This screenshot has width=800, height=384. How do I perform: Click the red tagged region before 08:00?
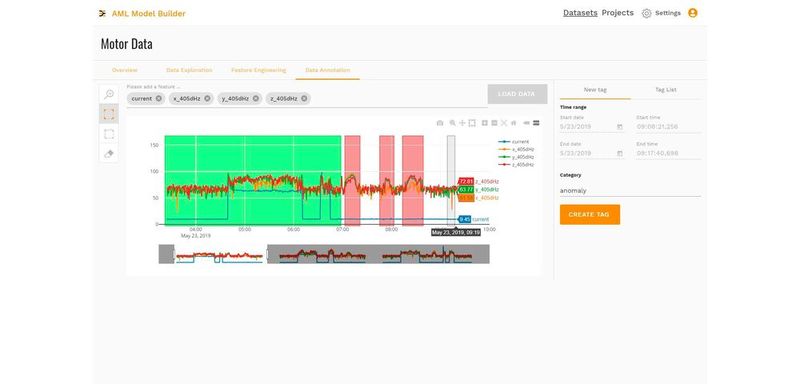(x=387, y=180)
